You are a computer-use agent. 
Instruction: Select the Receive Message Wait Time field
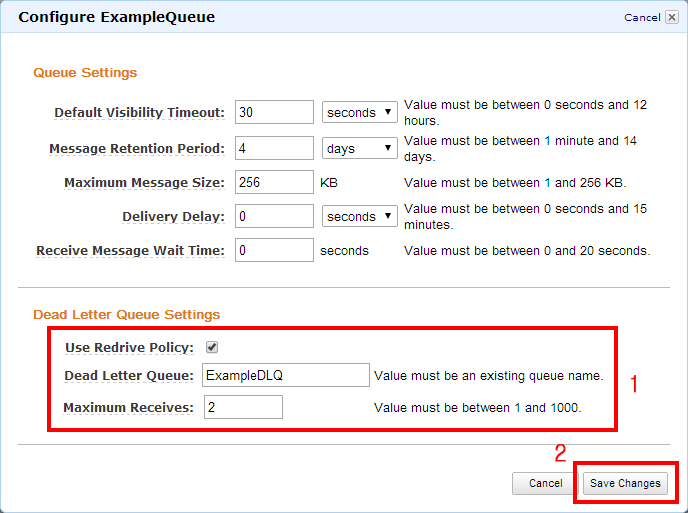(x=274, y=250)
